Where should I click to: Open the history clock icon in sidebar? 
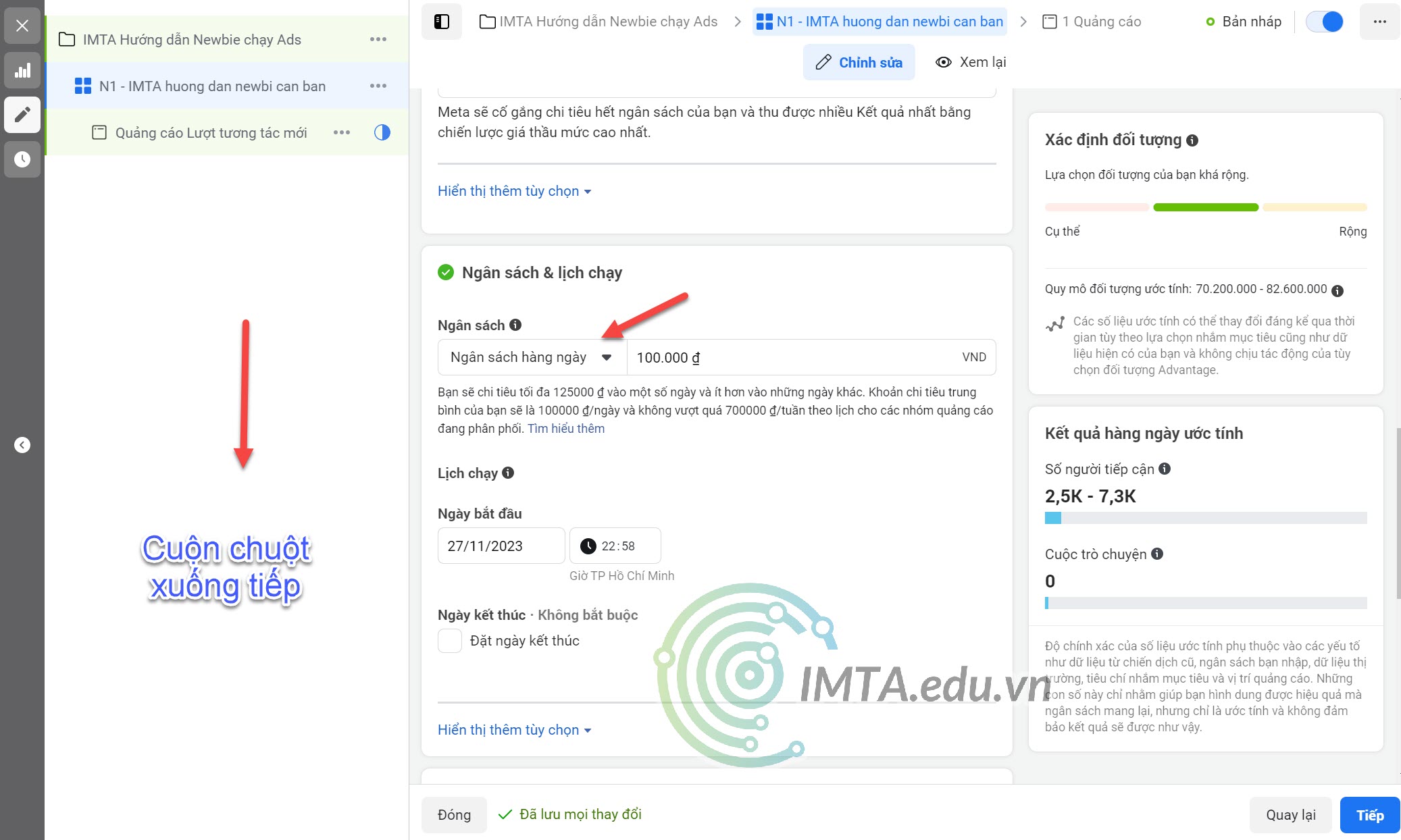pyautogui.click(x=22, y=159)
